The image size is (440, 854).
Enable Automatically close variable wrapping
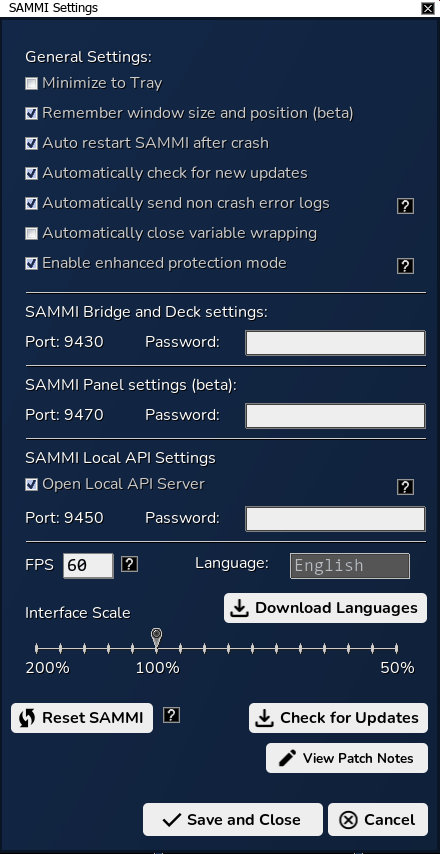pos(32,234)
